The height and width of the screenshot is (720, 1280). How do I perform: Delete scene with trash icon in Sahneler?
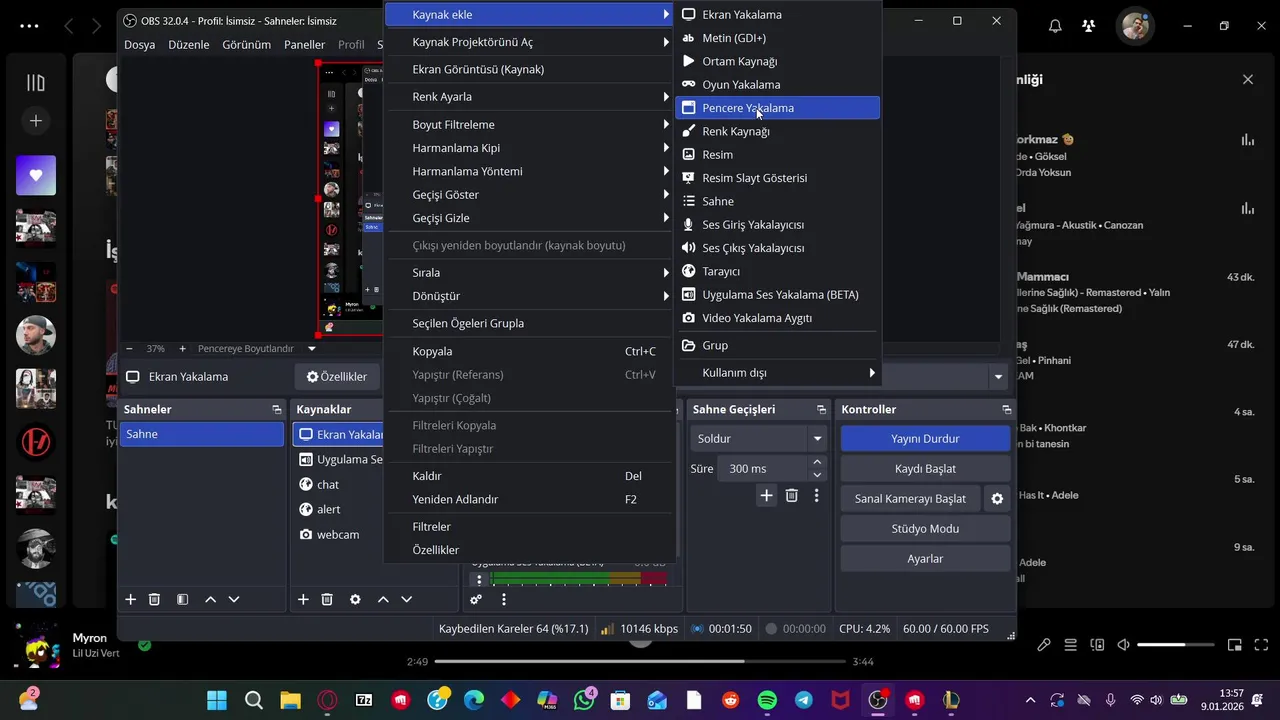(x=154, y=600)
